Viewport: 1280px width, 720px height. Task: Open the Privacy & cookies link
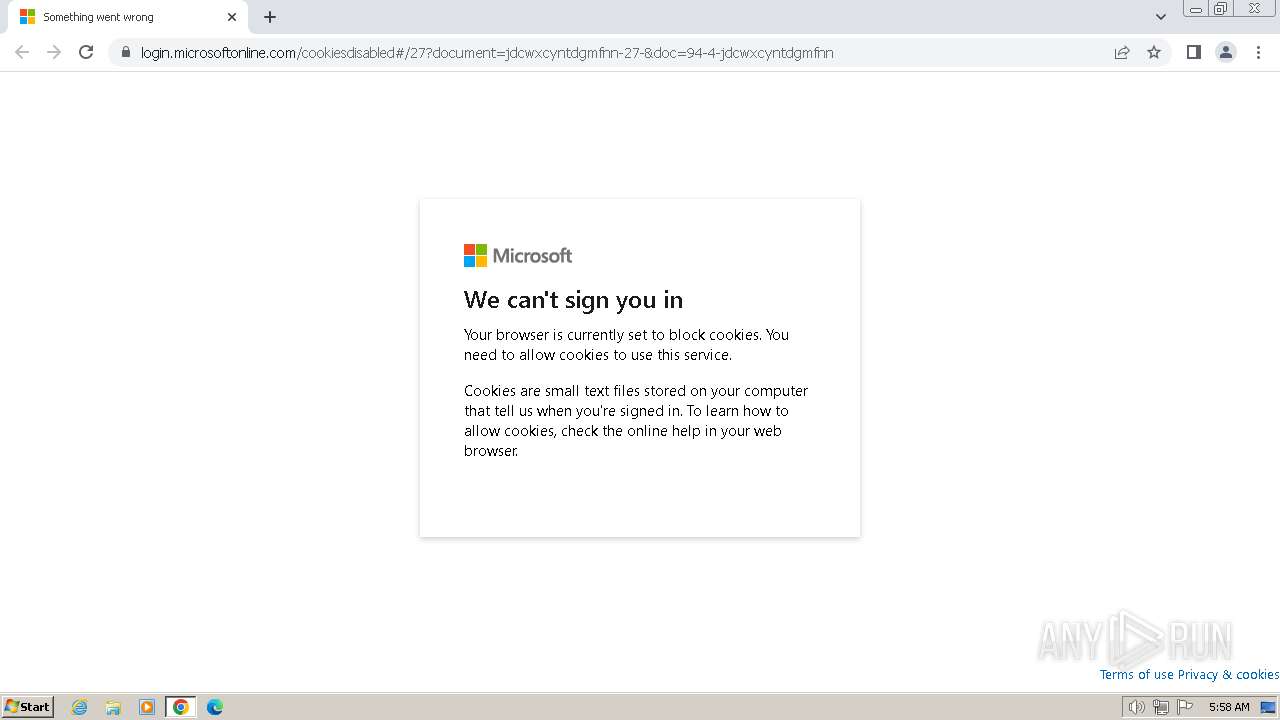(1228, 675)
